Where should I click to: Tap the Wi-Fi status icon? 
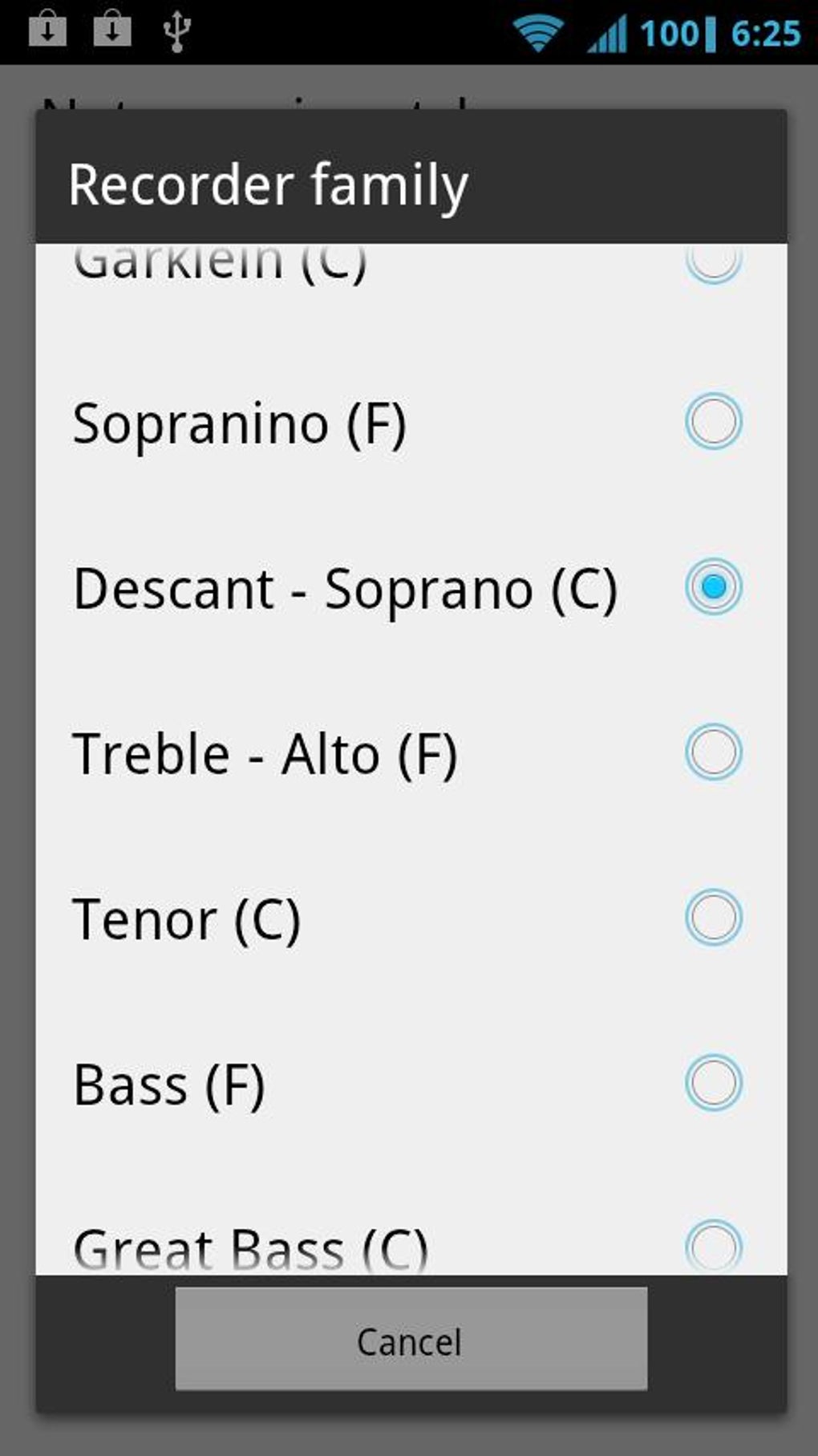point(537,33)
